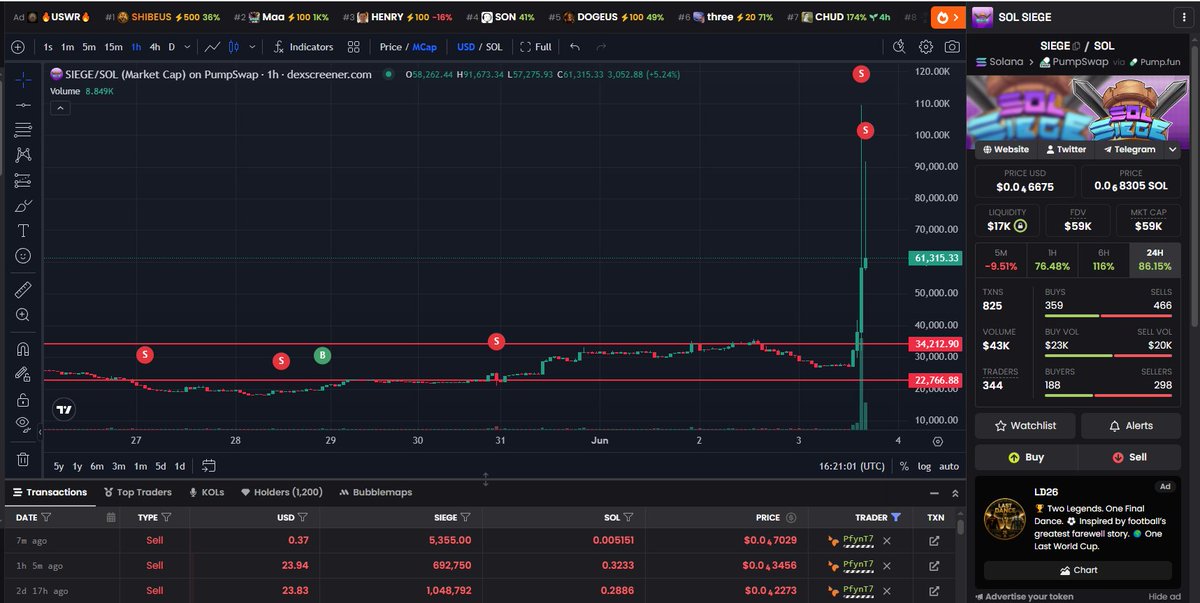Select the patterns drawing tool
The height and width of the screenshot is (603, 1200).
(22, 155)
